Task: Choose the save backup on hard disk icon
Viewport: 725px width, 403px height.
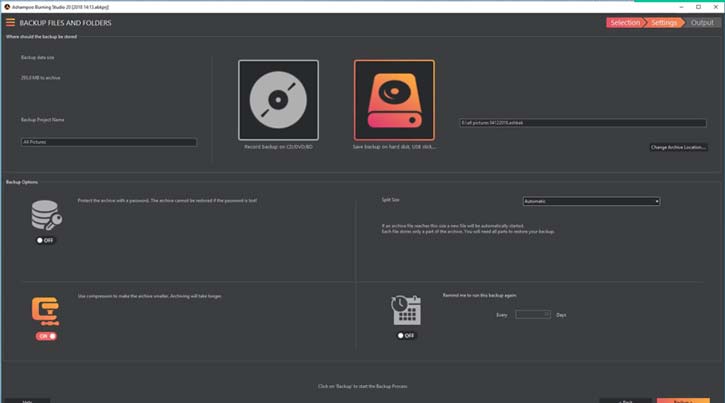Action: click(x=394, y=100)
